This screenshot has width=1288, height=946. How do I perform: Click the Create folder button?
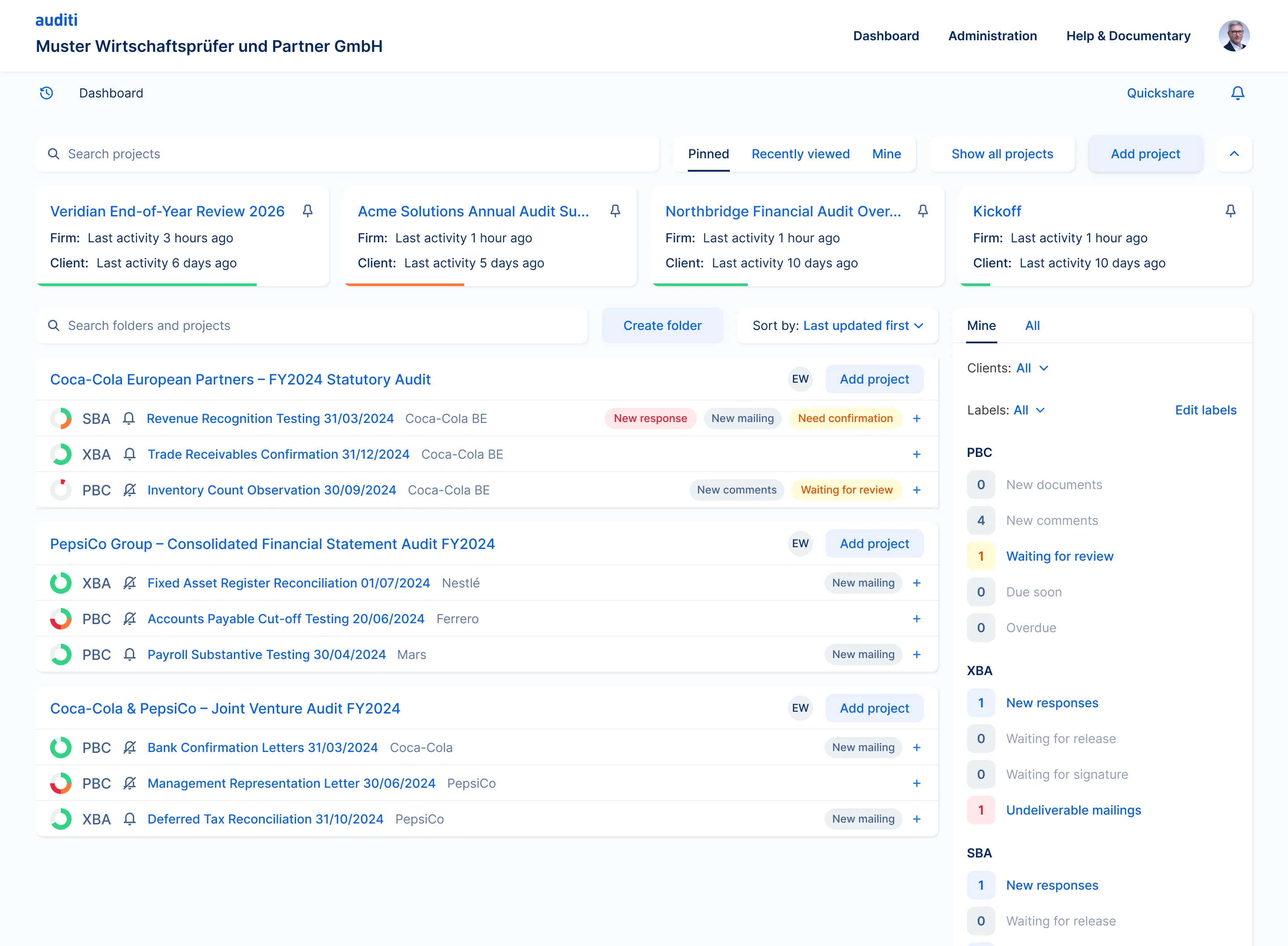click(662, 325)
